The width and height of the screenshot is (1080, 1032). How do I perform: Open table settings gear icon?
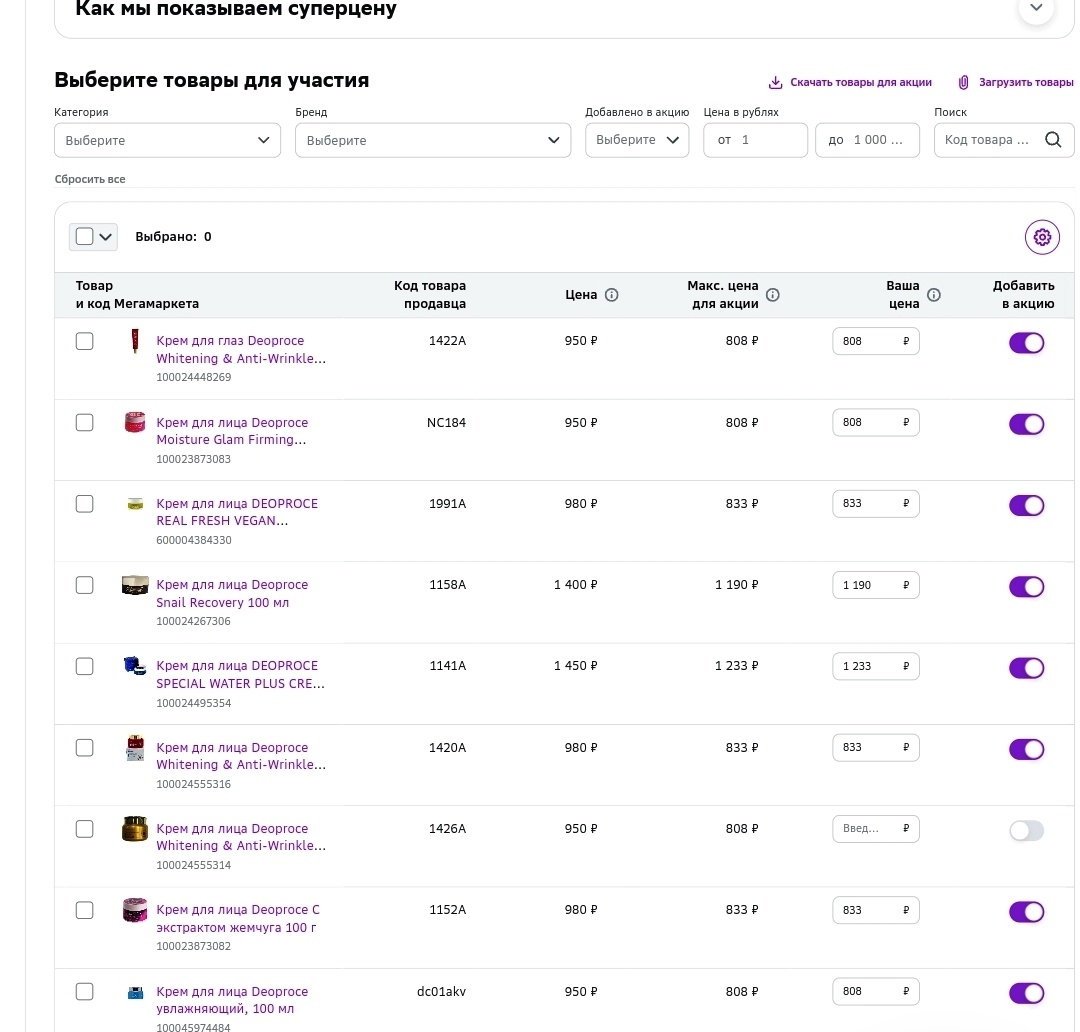tap(1042, 237)
